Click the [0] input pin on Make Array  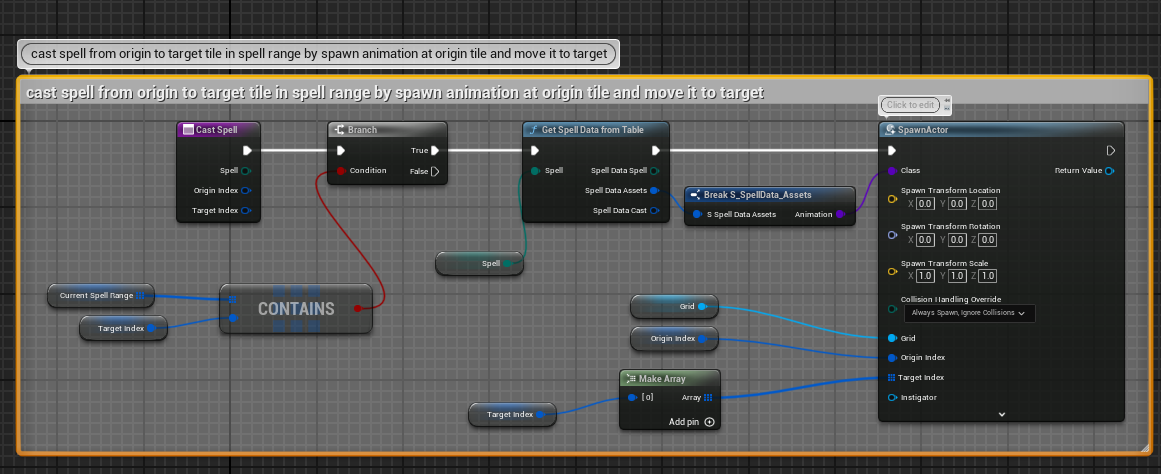632,398
